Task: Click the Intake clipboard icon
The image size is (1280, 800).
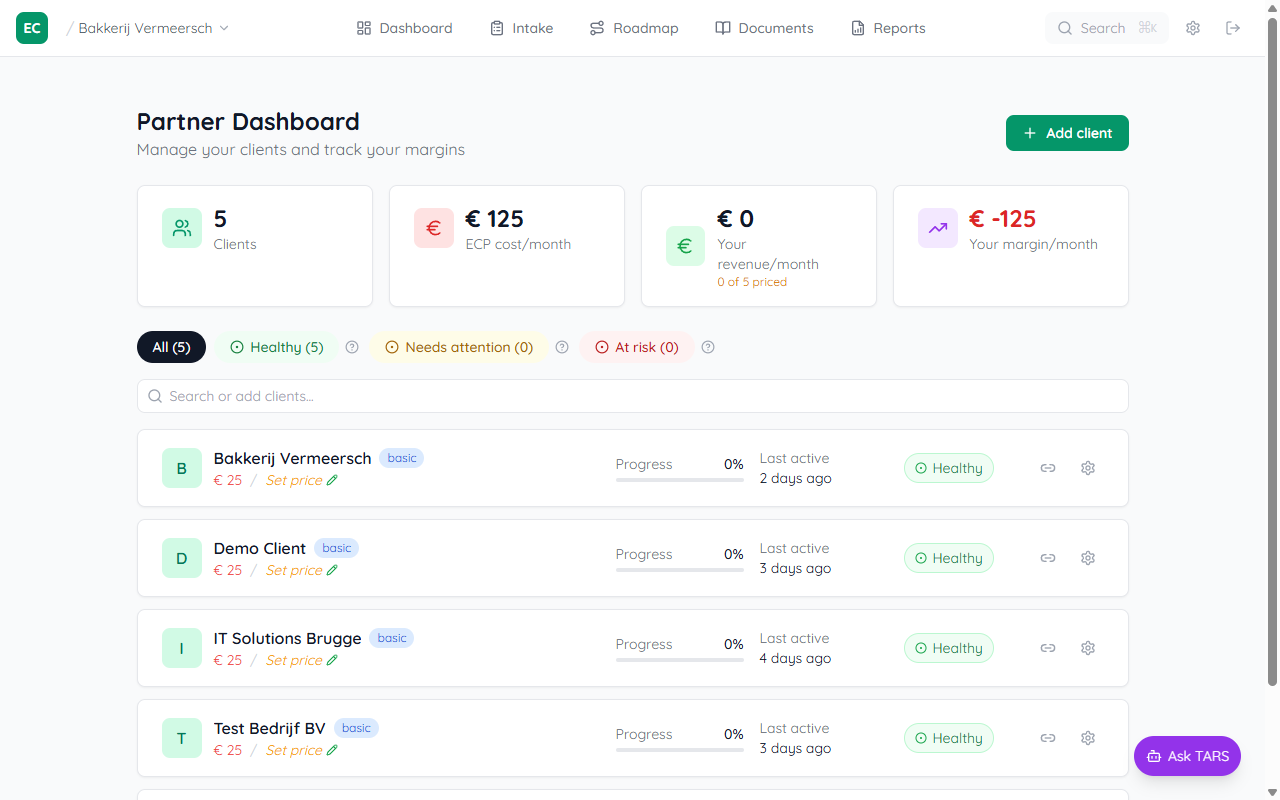Action: [495, 27]
